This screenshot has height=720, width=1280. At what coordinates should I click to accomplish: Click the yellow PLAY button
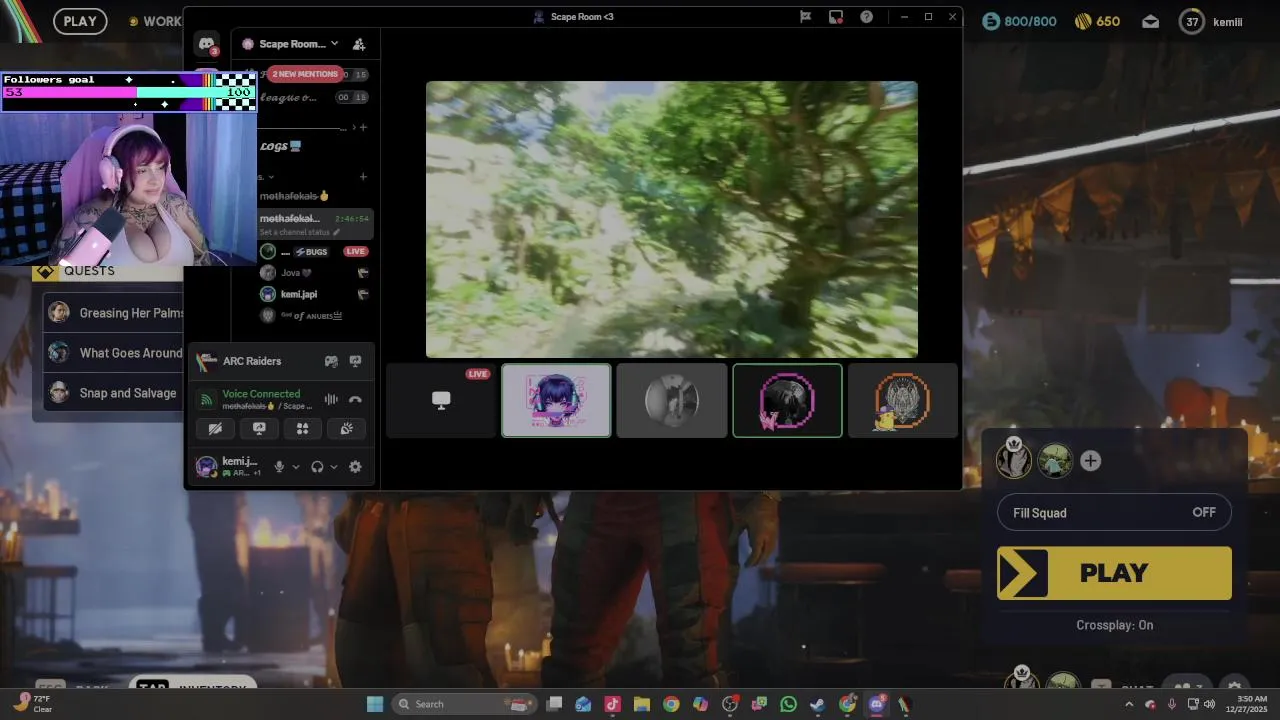[x=1114, y=573]
